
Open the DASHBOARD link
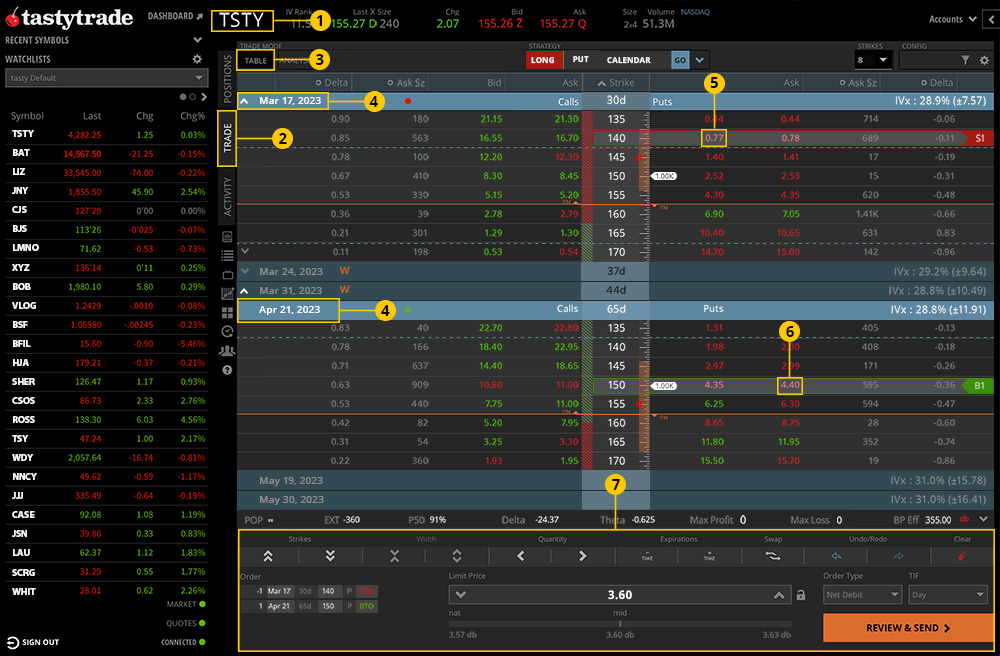pyautogui.click(x=175, y=16)
